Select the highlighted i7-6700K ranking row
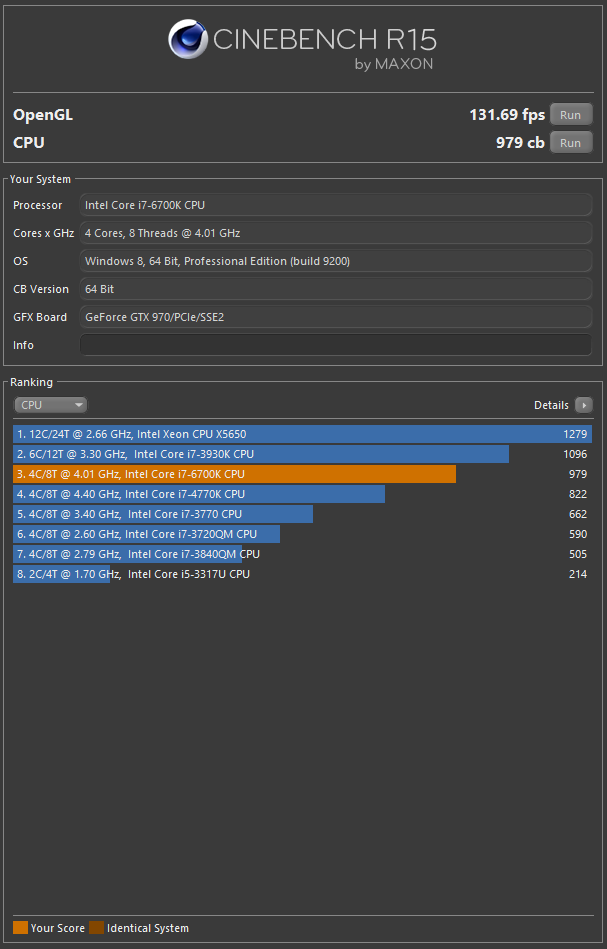The height and width of the screenshot is (949, 607). (x=300, y=474)
